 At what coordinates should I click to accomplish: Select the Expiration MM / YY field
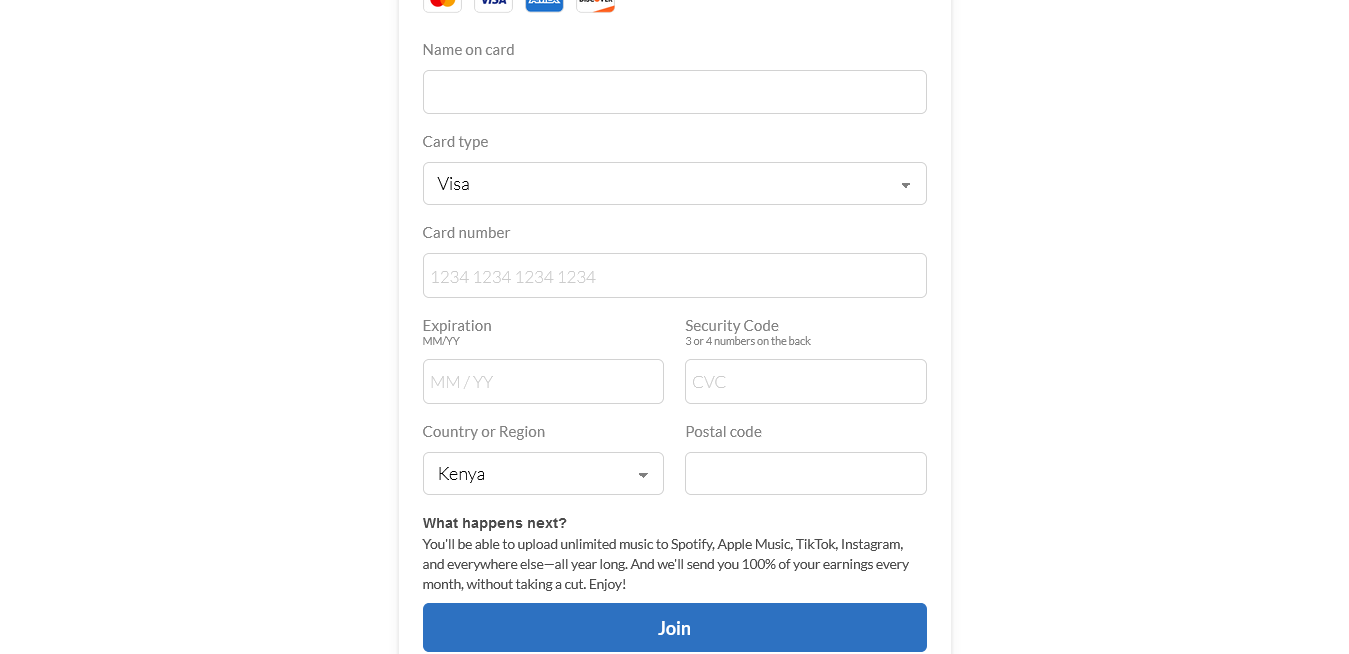[x=543, y=382]
